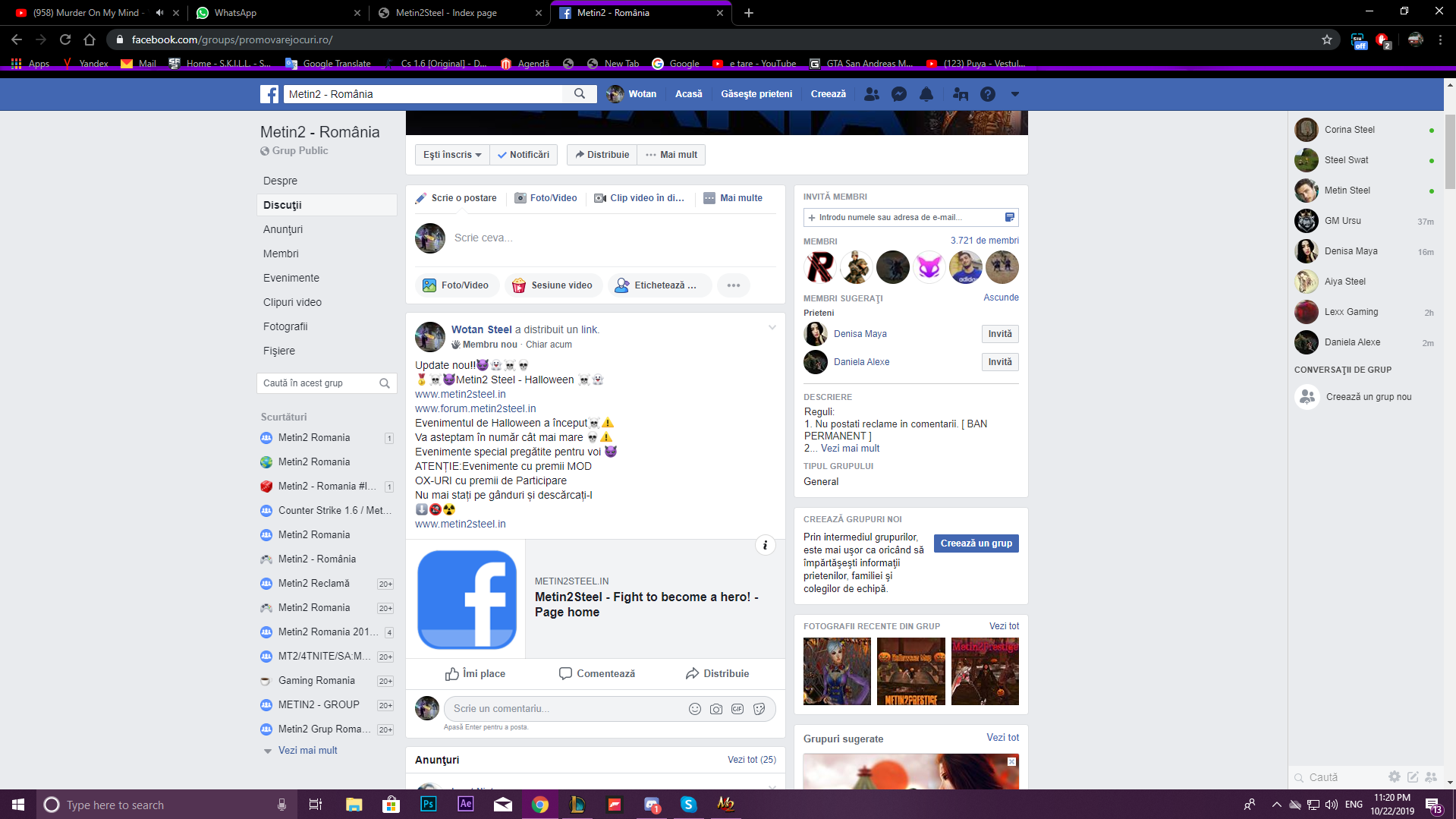Image resolution: width=1456 pixels, height=819 pixels.
Task: Toggle Notificări checkmark button
Action: pyautogui.click(x=524, y=155)
